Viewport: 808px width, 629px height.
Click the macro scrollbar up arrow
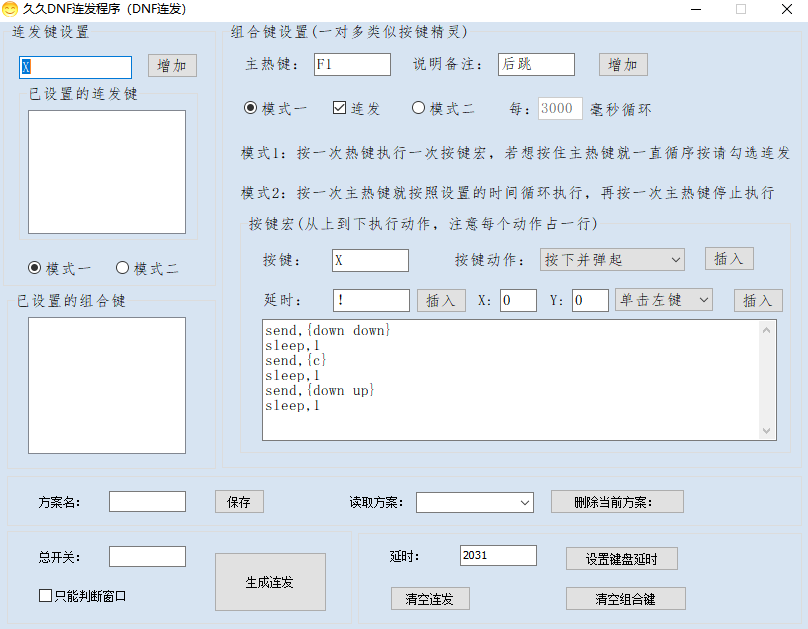[767, 330]
